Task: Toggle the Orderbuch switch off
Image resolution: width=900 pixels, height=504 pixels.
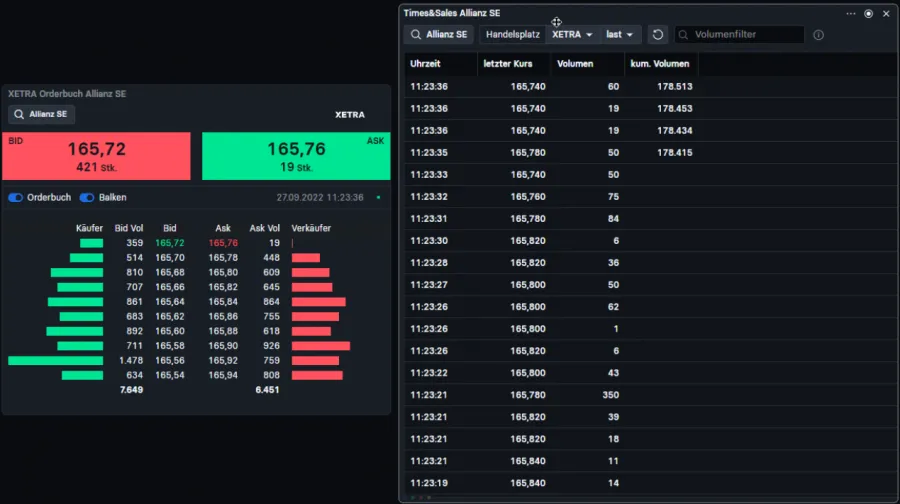Action: tap(16, 198)
